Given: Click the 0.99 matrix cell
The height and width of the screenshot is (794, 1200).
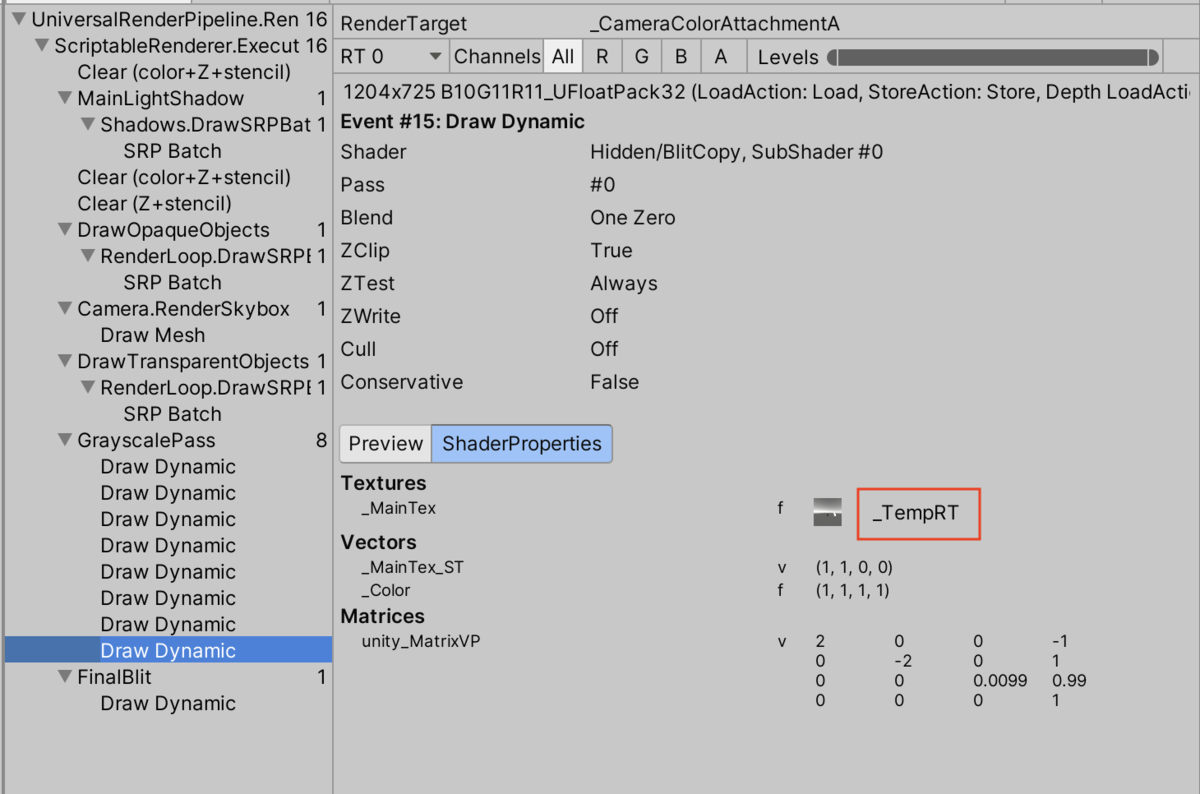Looking at the screenshot, I should (1070, 681).
